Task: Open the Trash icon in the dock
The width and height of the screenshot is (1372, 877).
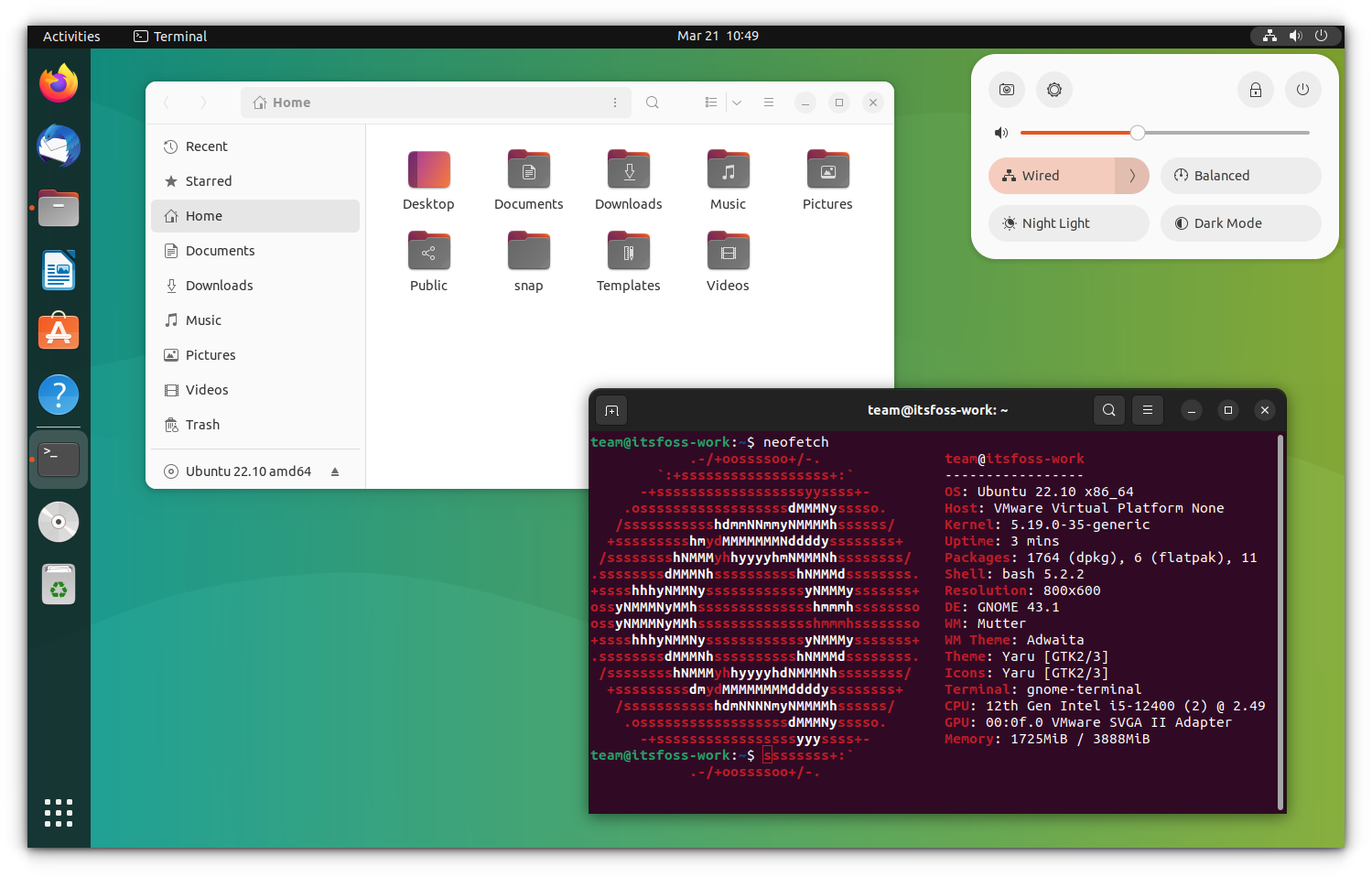Action: pos(59,584)
